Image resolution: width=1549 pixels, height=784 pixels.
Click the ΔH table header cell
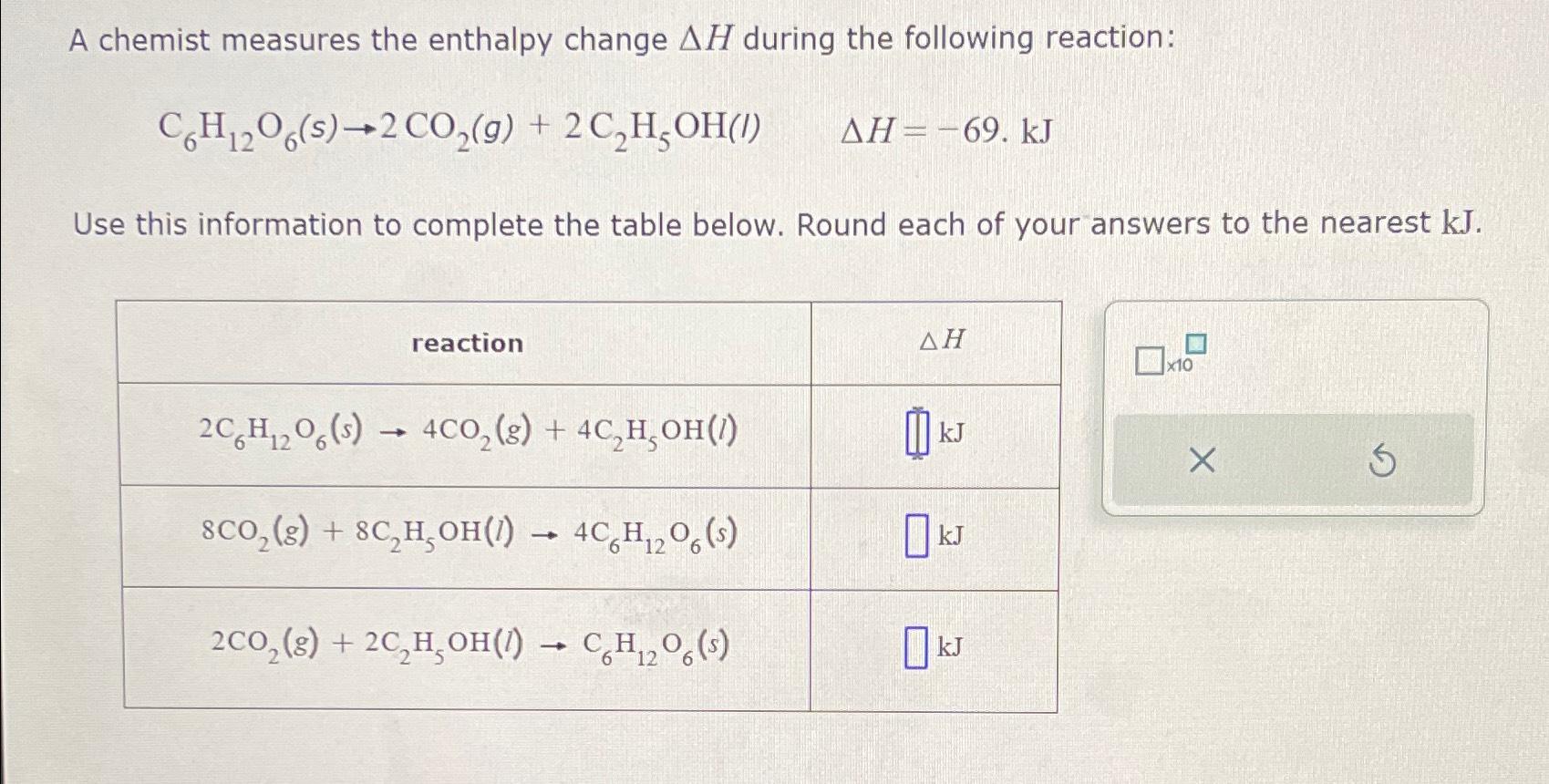(x=939, y=340)
